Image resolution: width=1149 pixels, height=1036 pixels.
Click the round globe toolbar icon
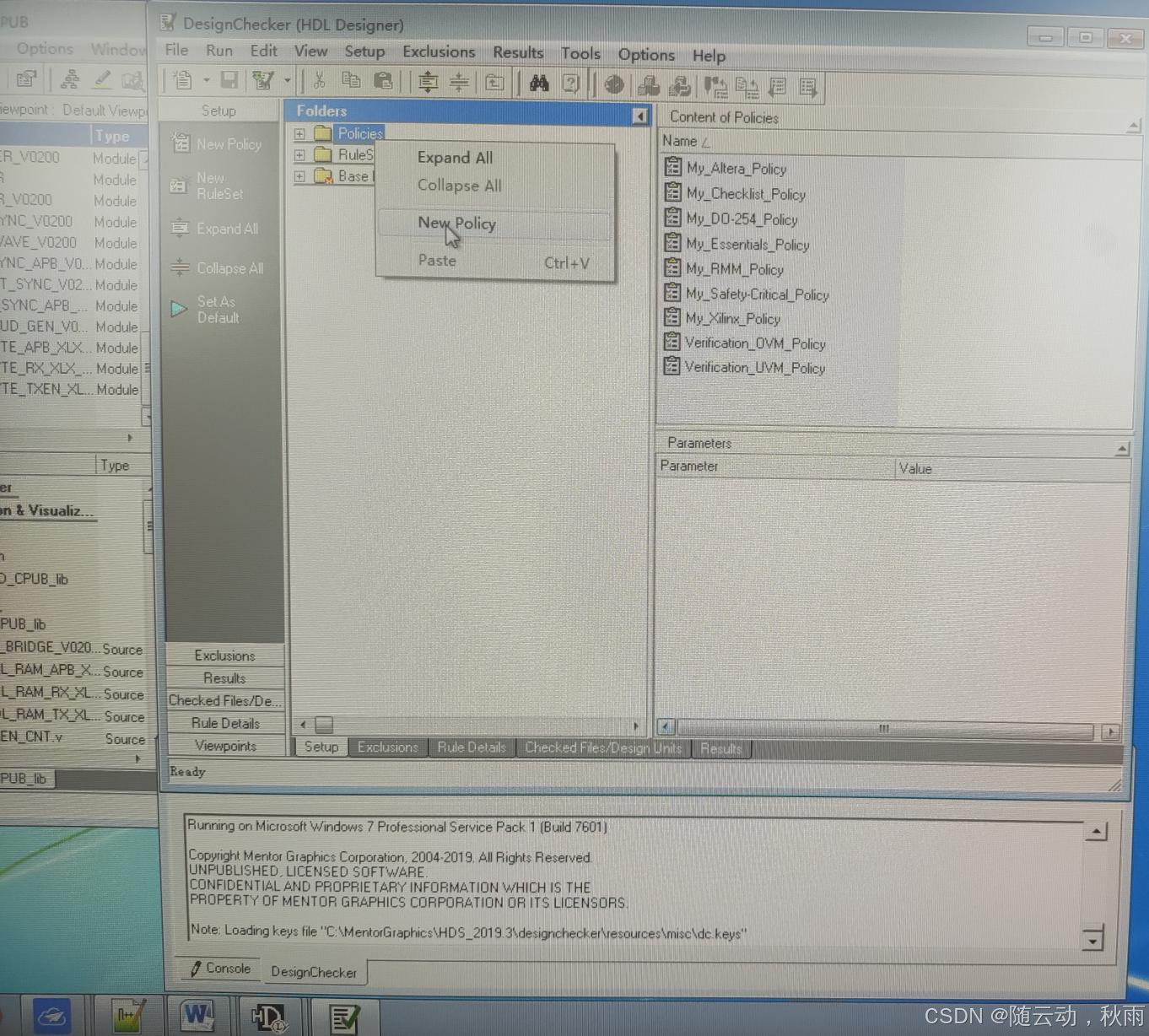click(x=615, y=84)
